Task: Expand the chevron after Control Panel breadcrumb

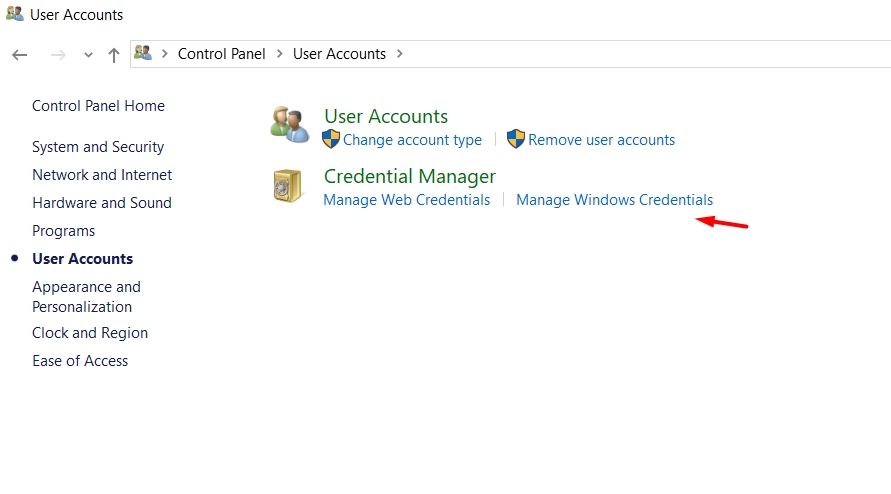Action: coord(280,53)
